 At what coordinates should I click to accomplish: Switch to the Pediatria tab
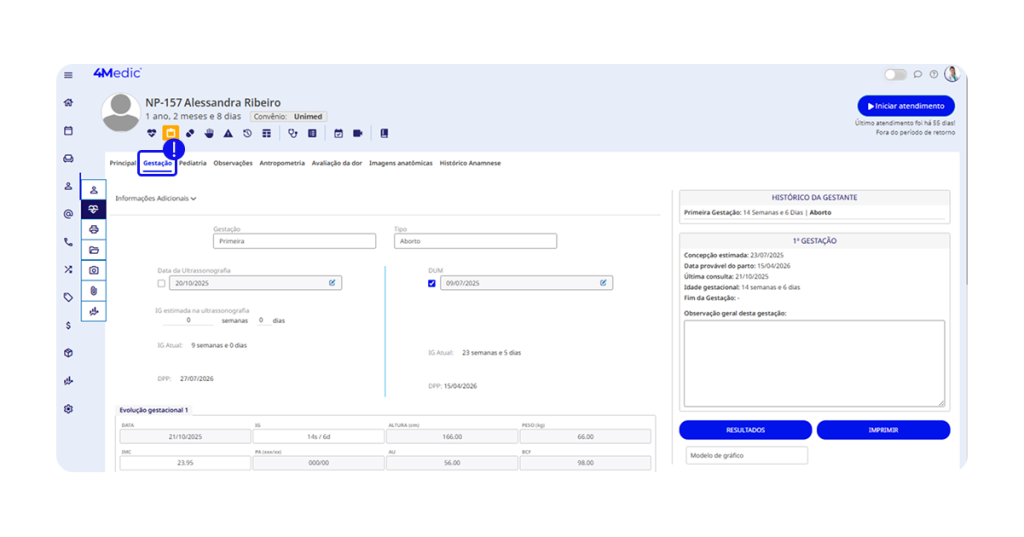point(192,163)
